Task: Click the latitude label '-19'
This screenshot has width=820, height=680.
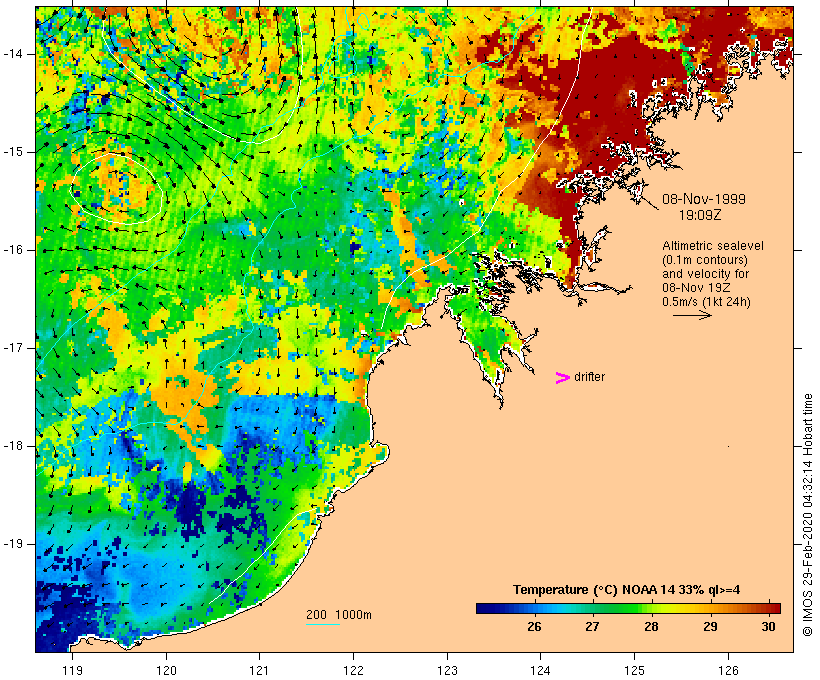Action: tap(13, 544)
